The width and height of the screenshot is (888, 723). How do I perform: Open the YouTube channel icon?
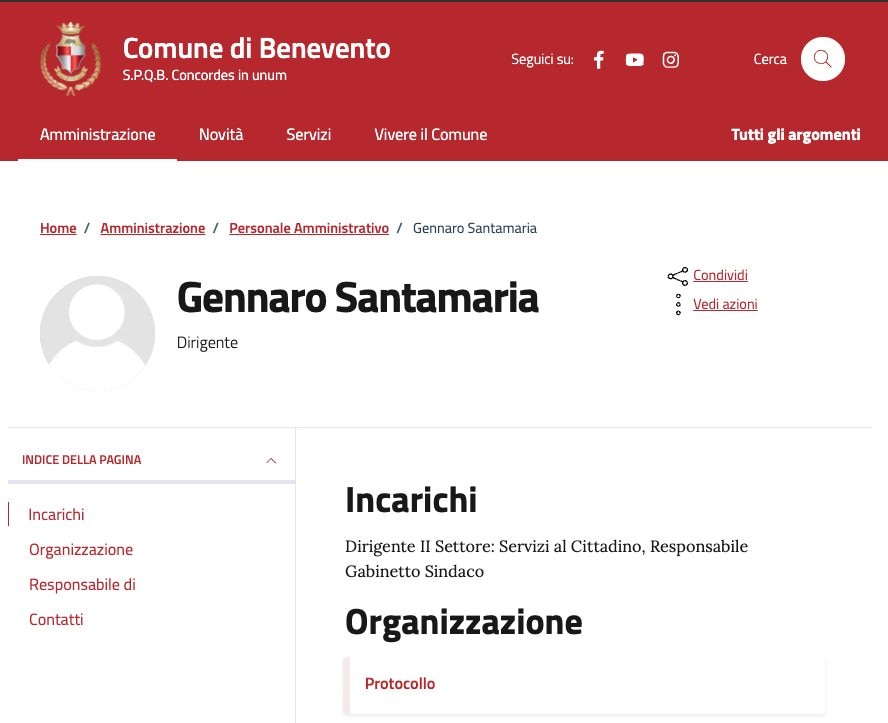[x=635, y=60]
